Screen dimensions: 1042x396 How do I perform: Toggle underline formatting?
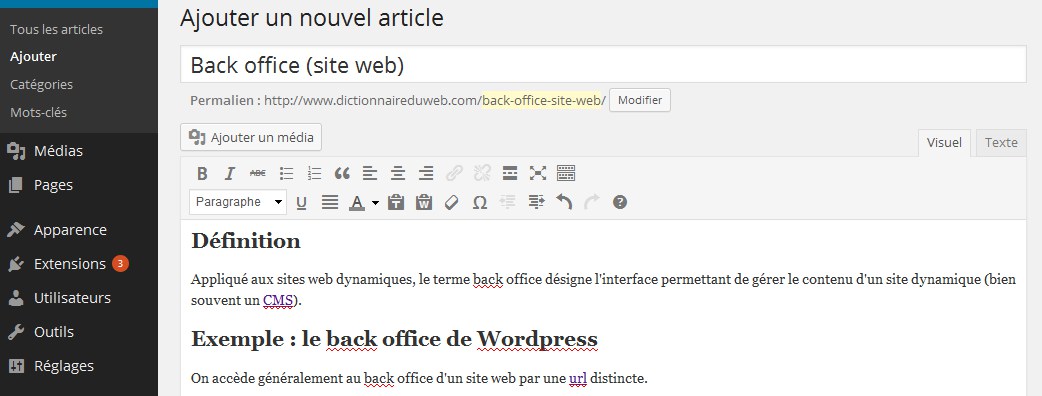(301, 203)
